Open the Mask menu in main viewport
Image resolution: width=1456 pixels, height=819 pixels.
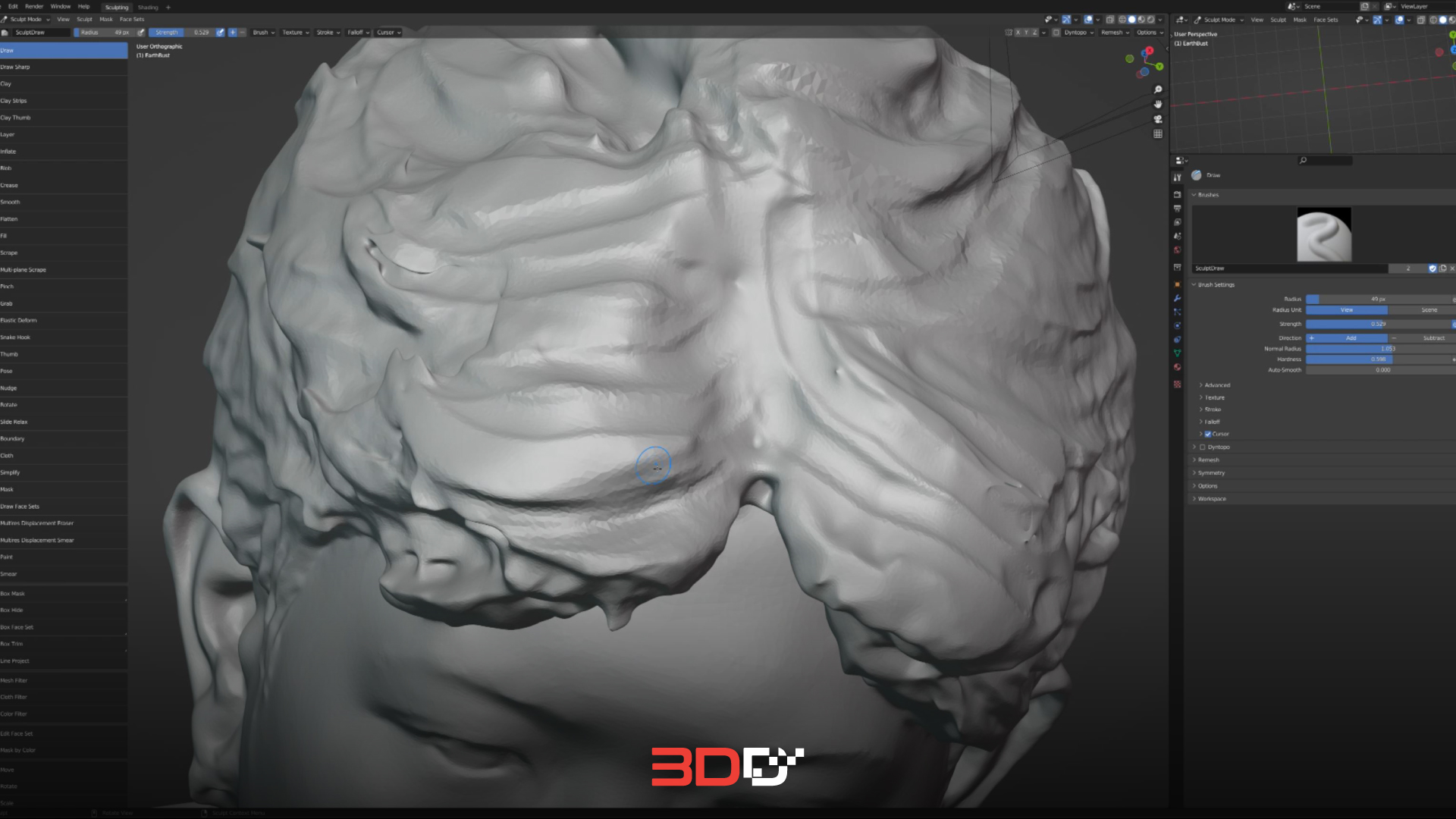[x=106, y=20]
